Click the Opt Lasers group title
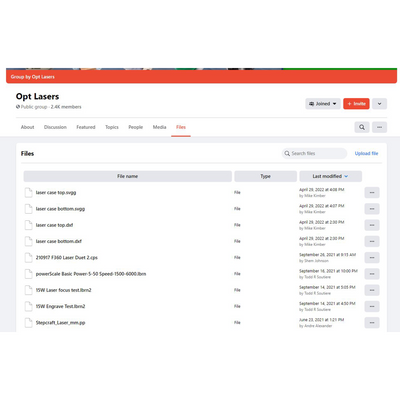Screen dimensions: 400x400 point(37,97)
